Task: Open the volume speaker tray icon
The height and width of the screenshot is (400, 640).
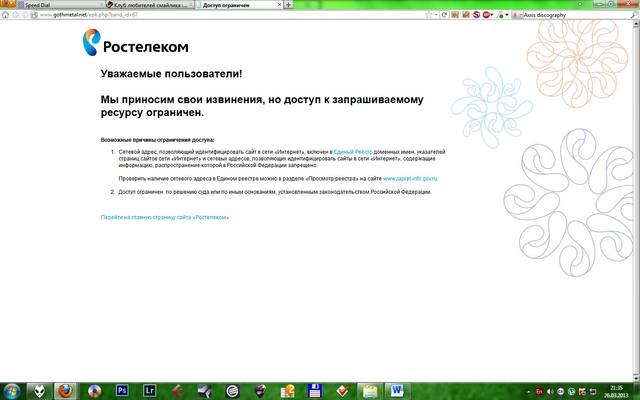Action: 550,392
